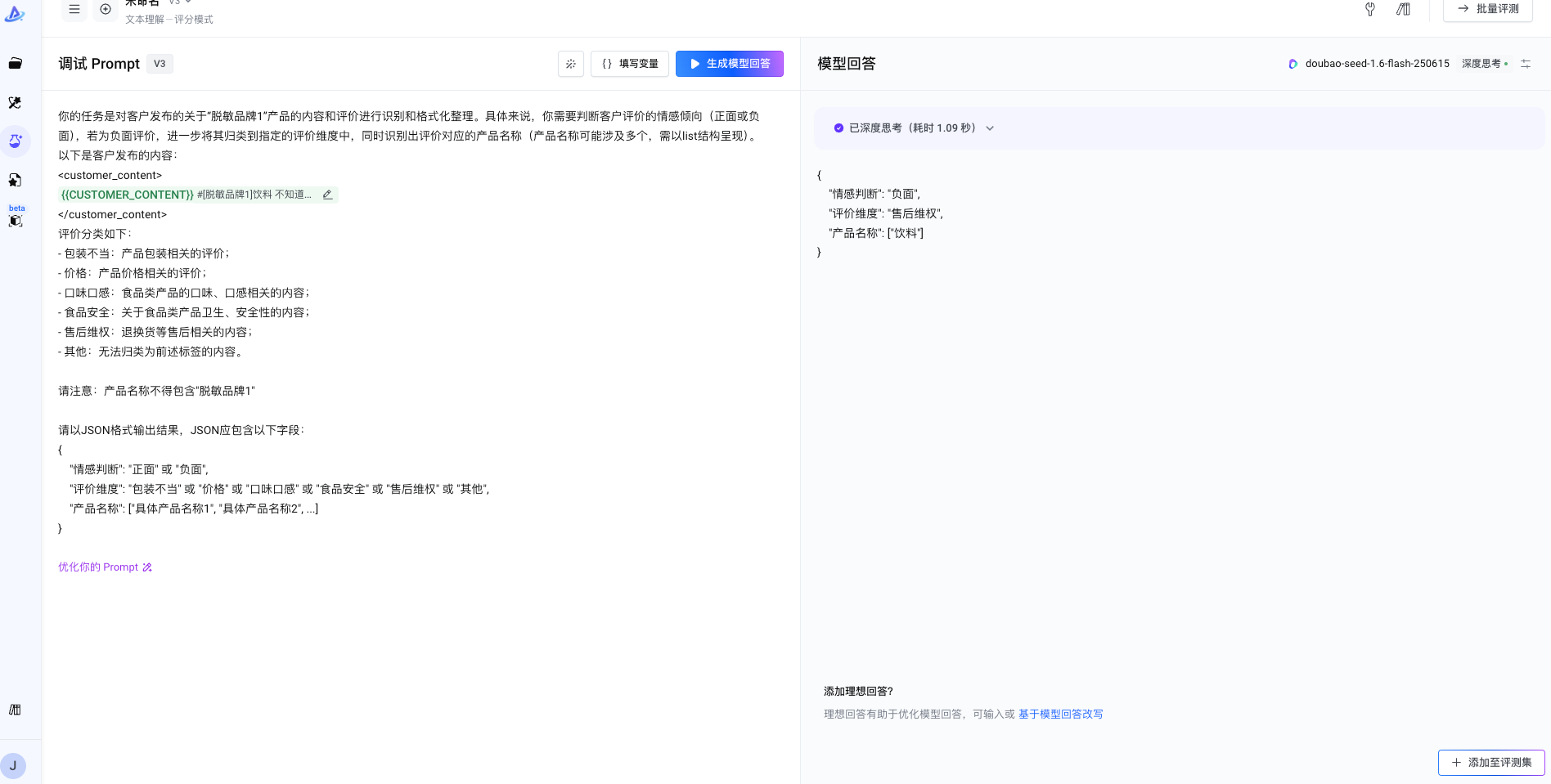This screenshot has height=784, width=1551.
Task: Edit the CUSTOMER_CONTENT variable with the pencil icon
Action: click(327, 195)
